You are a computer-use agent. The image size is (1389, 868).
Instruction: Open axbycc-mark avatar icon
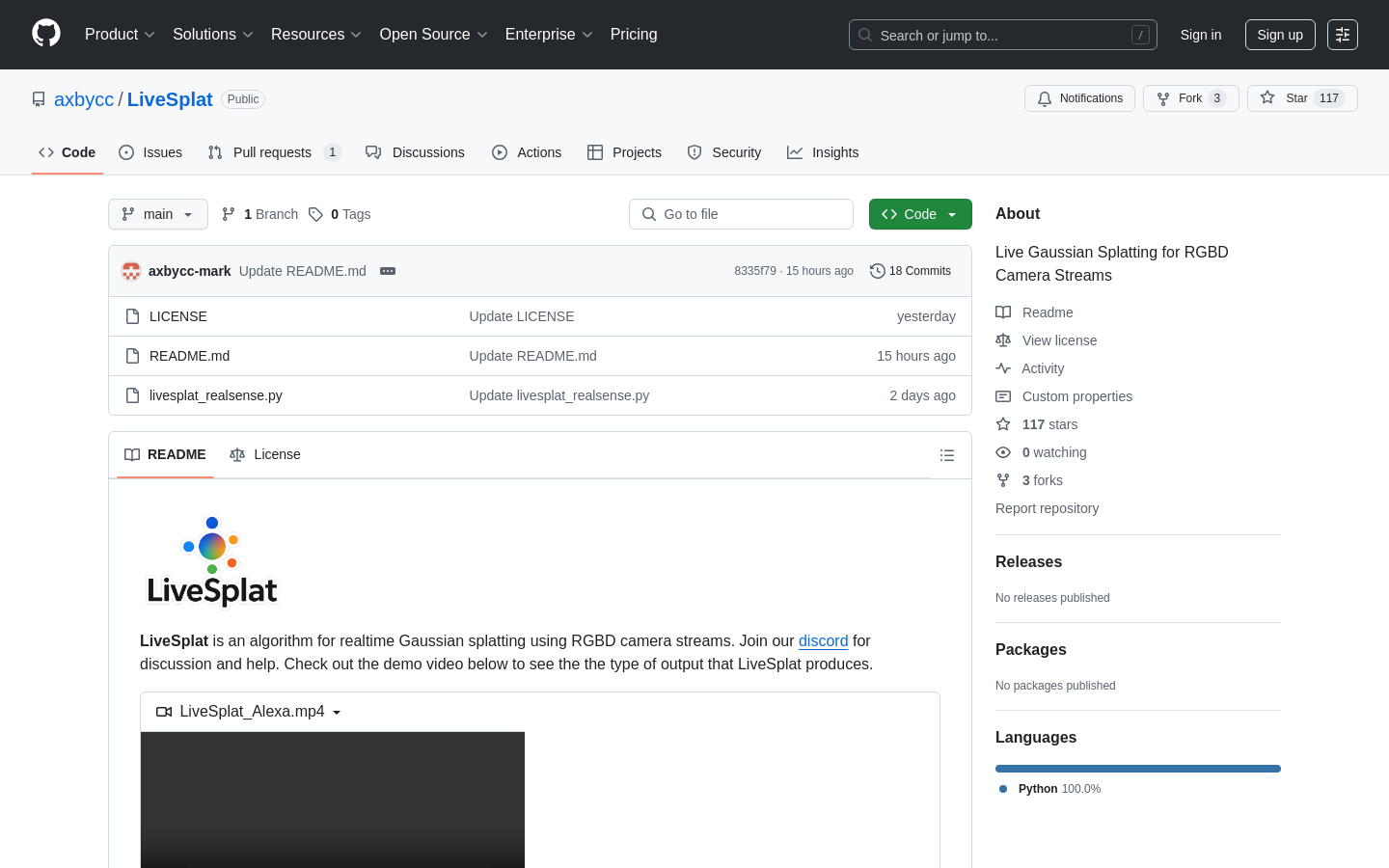pos(131,271)
